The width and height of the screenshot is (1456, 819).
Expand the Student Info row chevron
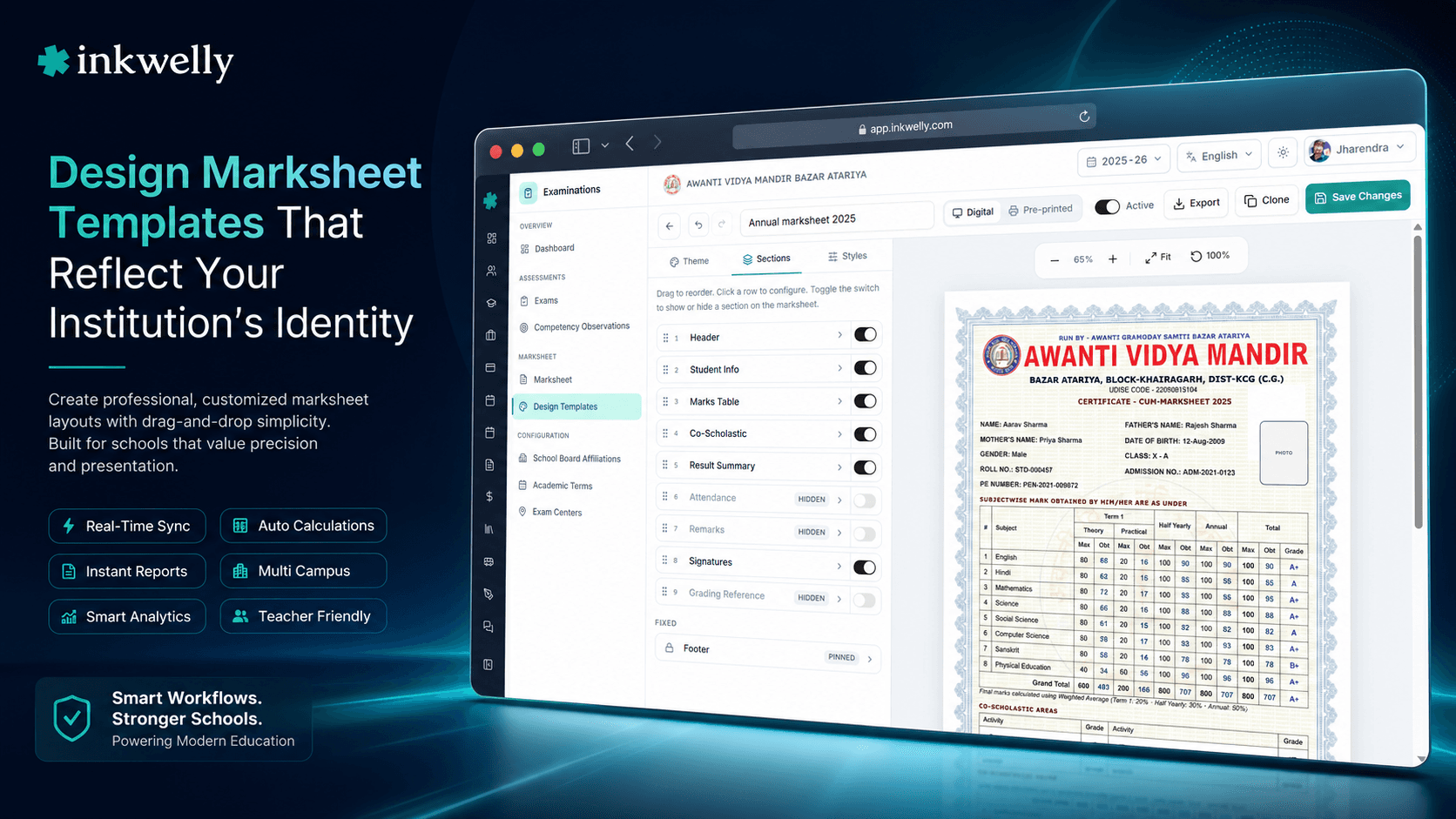(839, 368)
